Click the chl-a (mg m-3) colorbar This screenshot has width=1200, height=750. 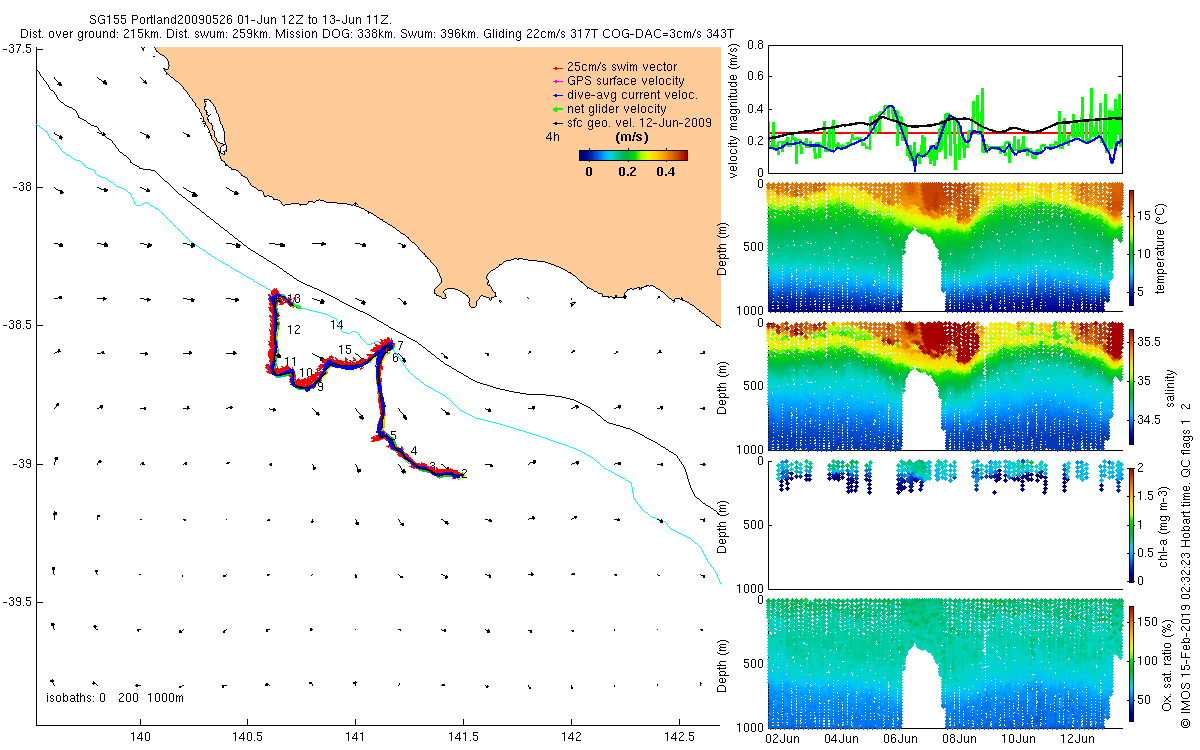click(1131, 523)
